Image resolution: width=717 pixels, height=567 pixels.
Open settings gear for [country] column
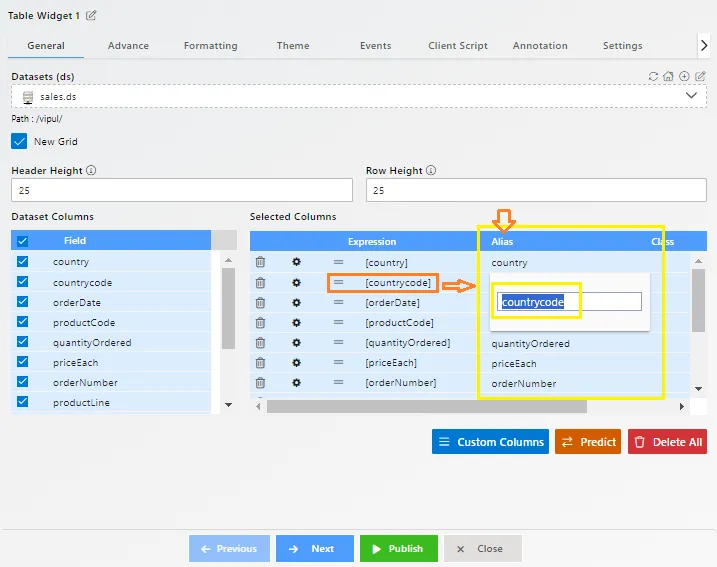click(x=296, y=262)
